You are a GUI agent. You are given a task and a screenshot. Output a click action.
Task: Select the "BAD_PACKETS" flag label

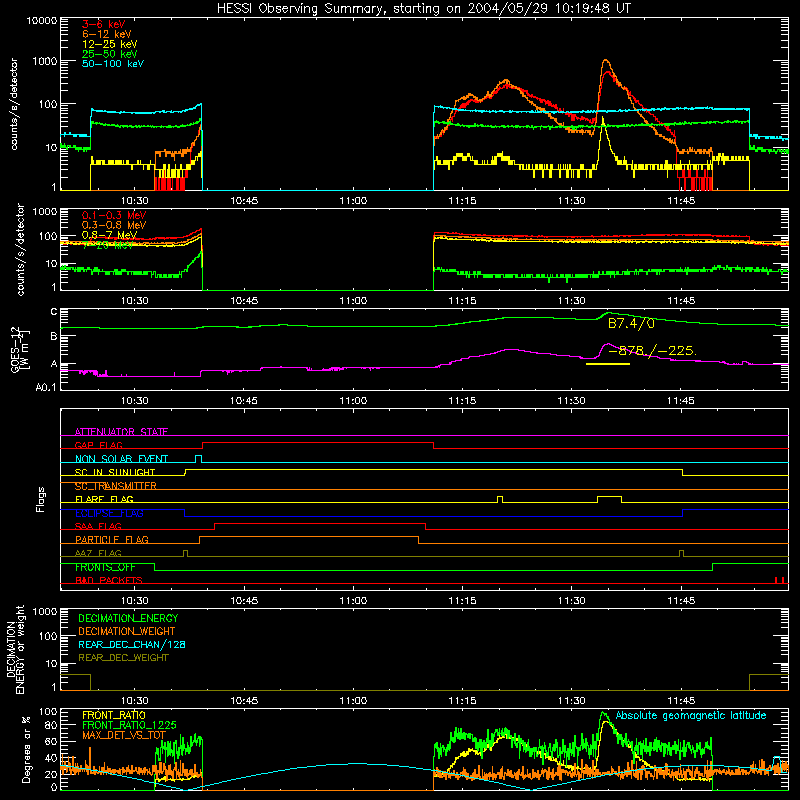109,580
